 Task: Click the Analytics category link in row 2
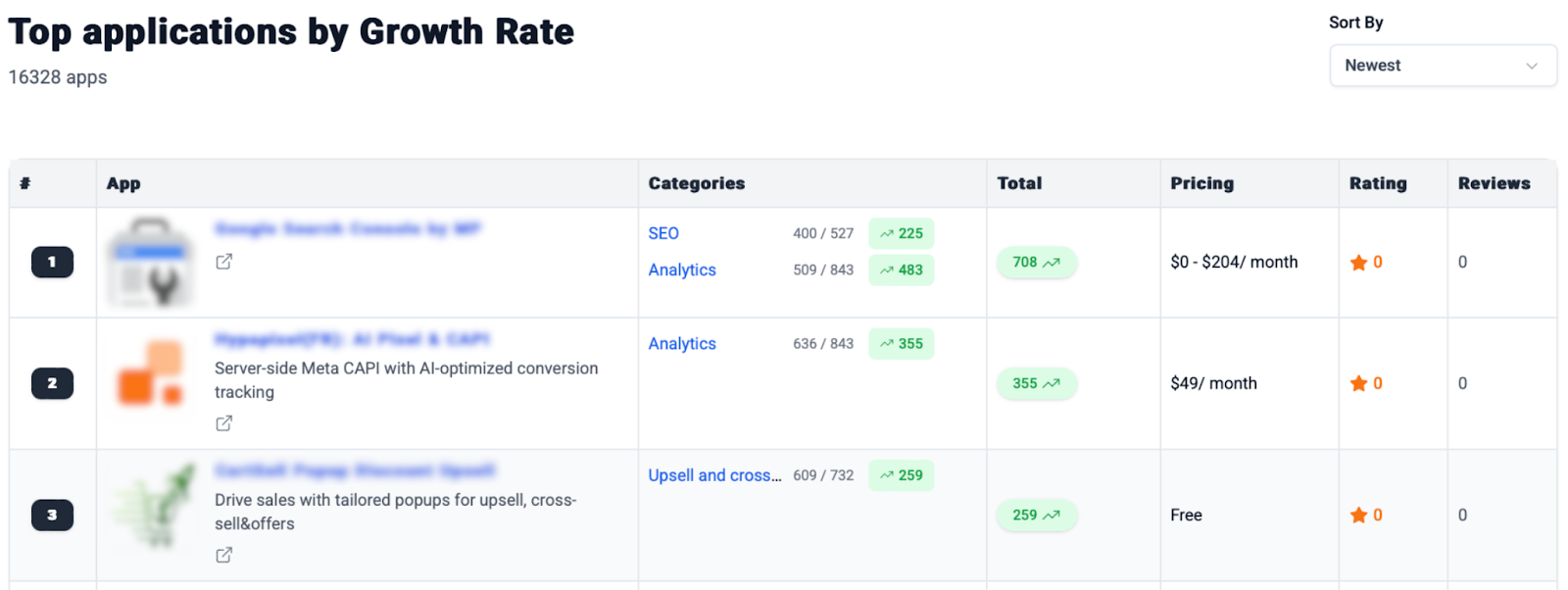(x=682, y=344)
